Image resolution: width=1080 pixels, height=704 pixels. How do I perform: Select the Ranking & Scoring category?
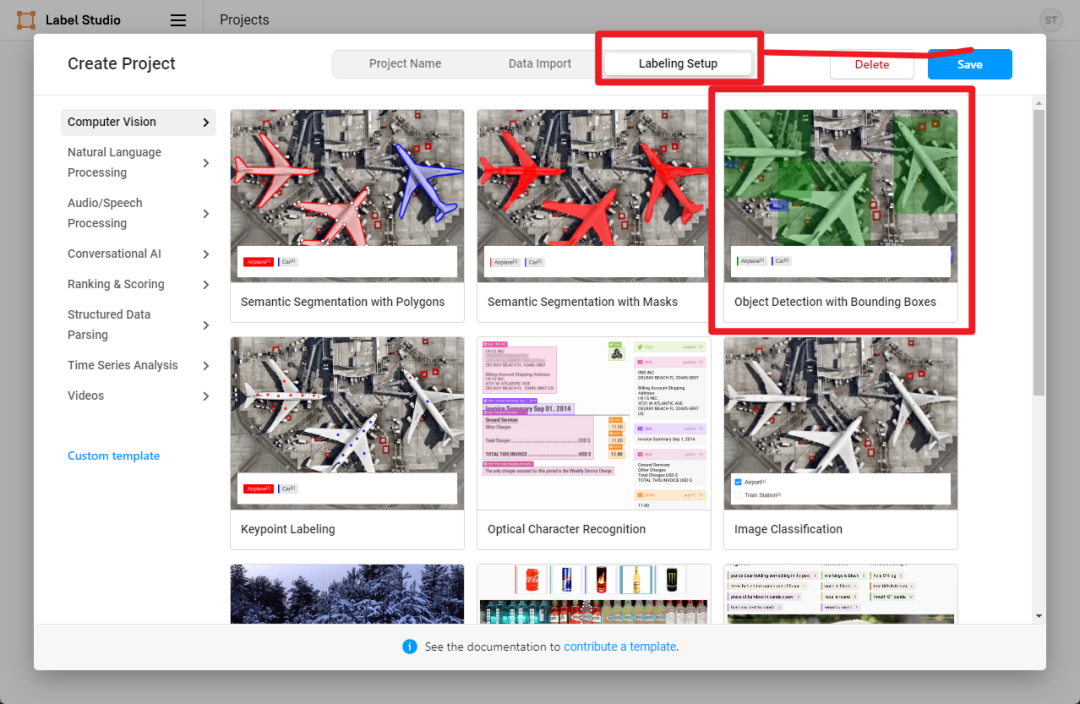[x=138, y=284]
